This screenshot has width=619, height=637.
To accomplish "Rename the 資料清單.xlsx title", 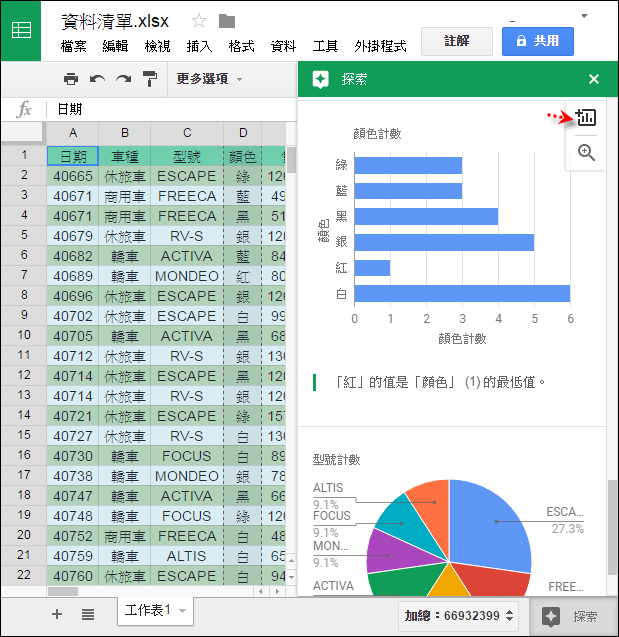I will click(x=115, y=21).
